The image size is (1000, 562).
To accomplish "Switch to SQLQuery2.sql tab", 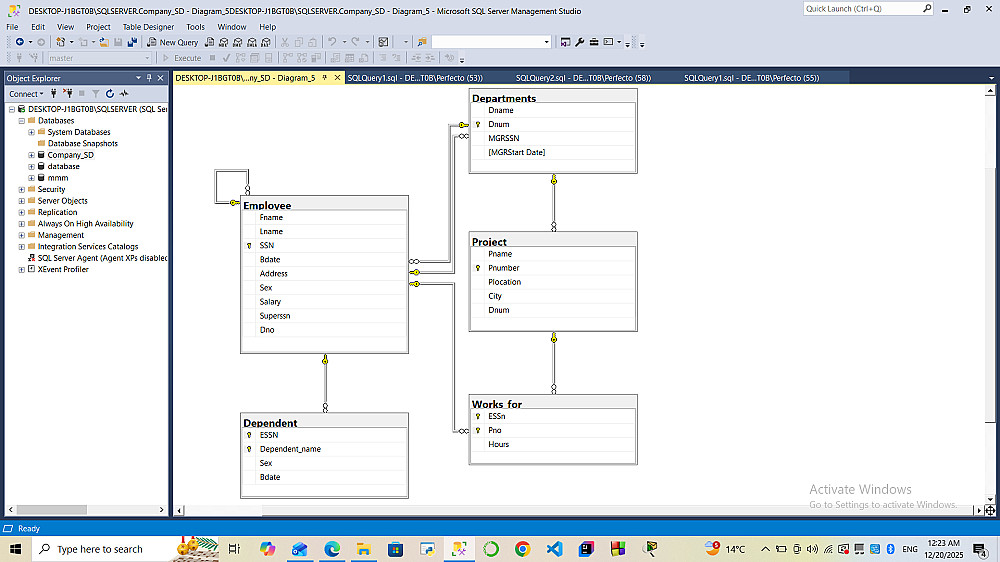I will (583, 78).
